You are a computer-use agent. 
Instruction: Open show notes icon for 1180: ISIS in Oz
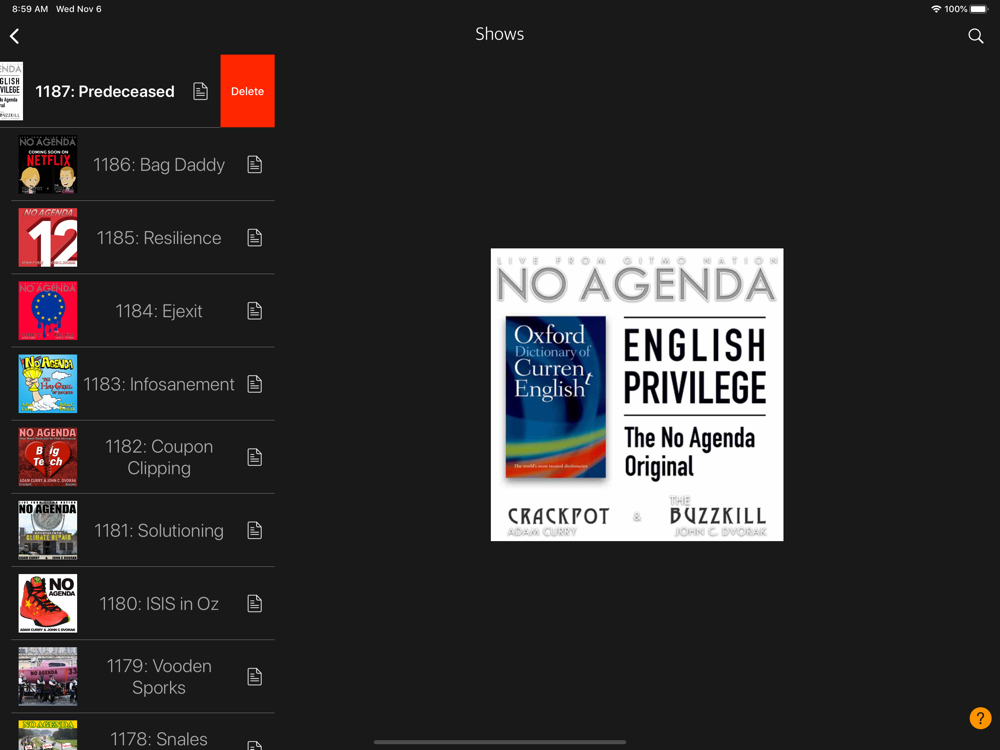click(254, 603)
